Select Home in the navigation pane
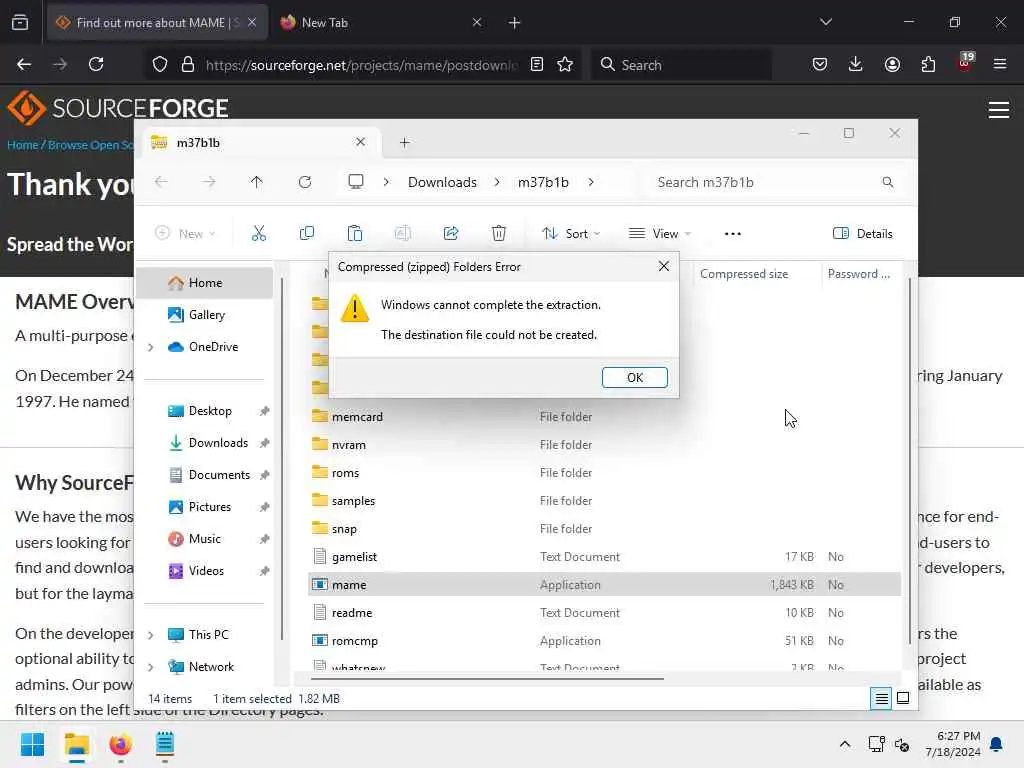 205,283
